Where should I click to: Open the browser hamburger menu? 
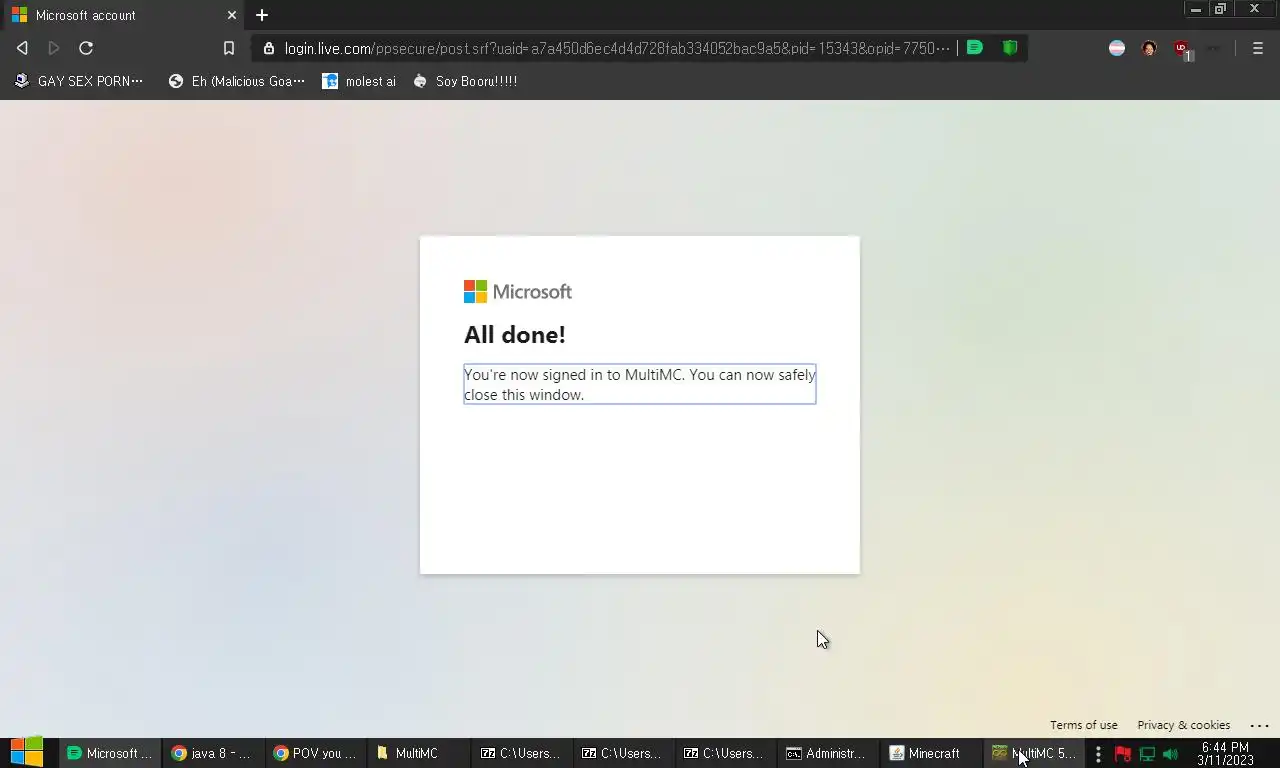pos(1258,48)
